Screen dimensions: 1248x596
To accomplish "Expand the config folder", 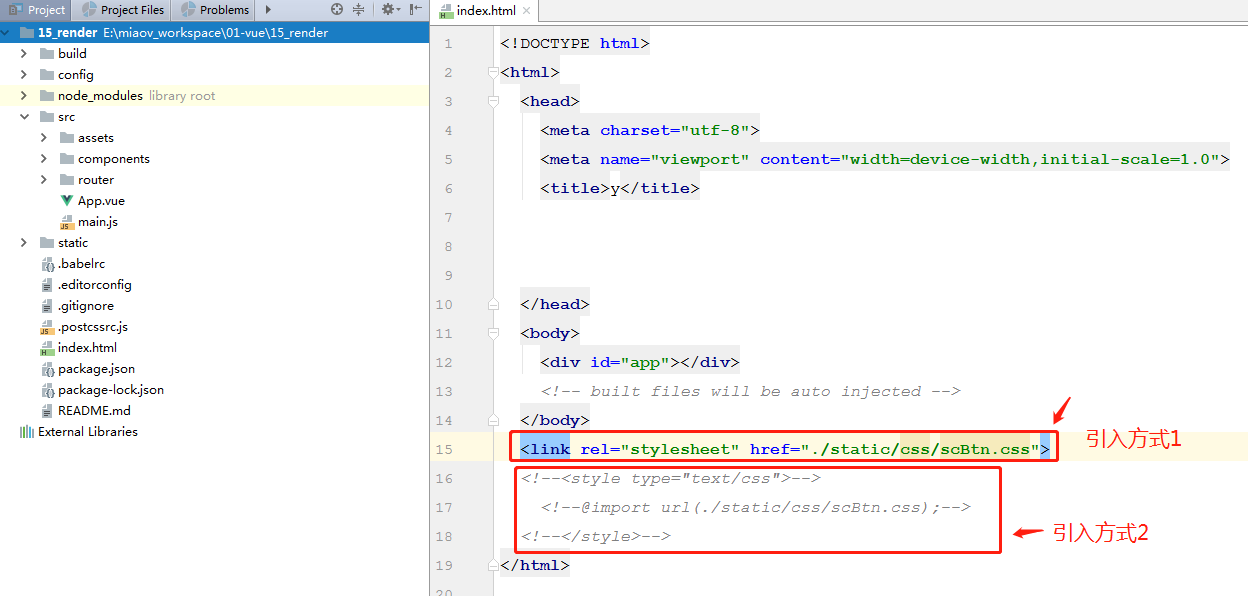I will click(24, 74).
